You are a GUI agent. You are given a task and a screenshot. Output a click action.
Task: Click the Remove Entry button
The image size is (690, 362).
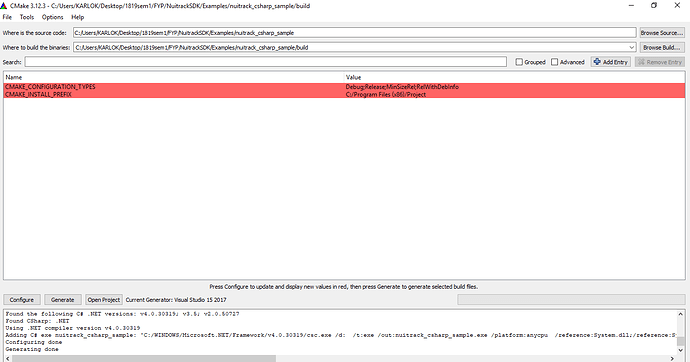pyautogui.click(x=660, y=62)
